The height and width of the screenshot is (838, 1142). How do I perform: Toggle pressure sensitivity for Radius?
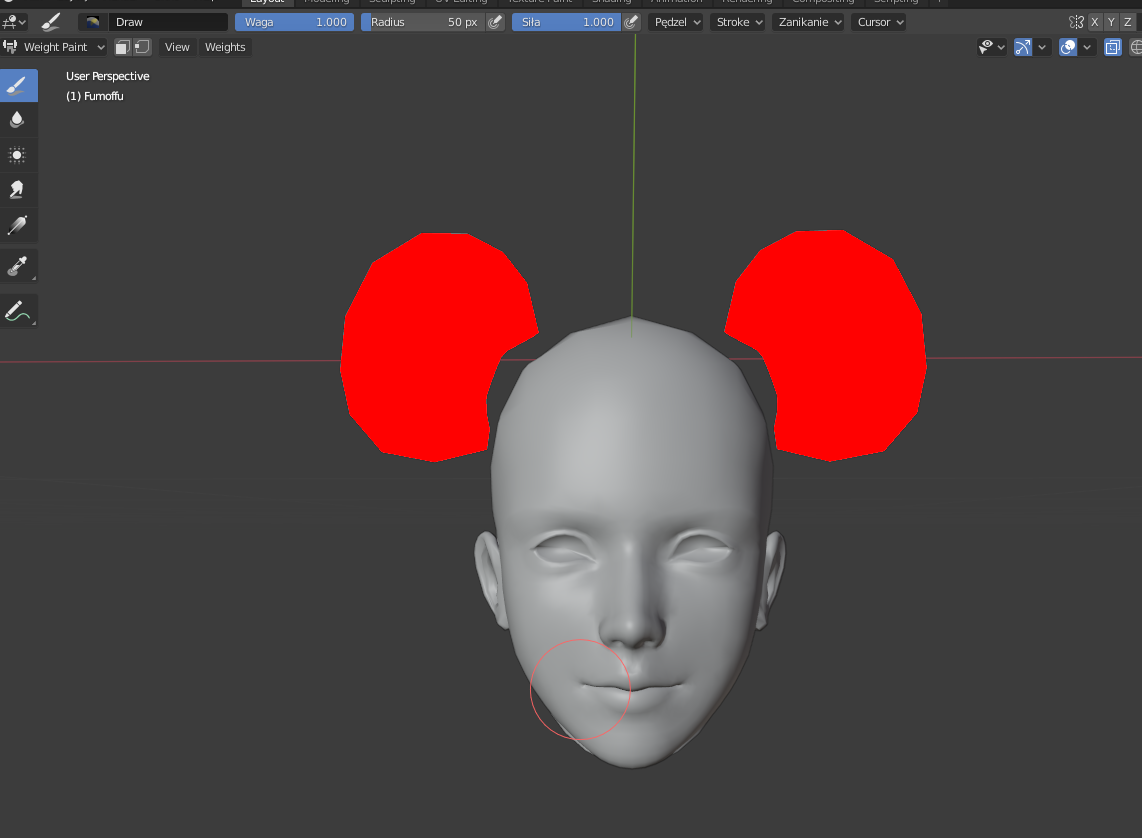(x=495, y=22)
